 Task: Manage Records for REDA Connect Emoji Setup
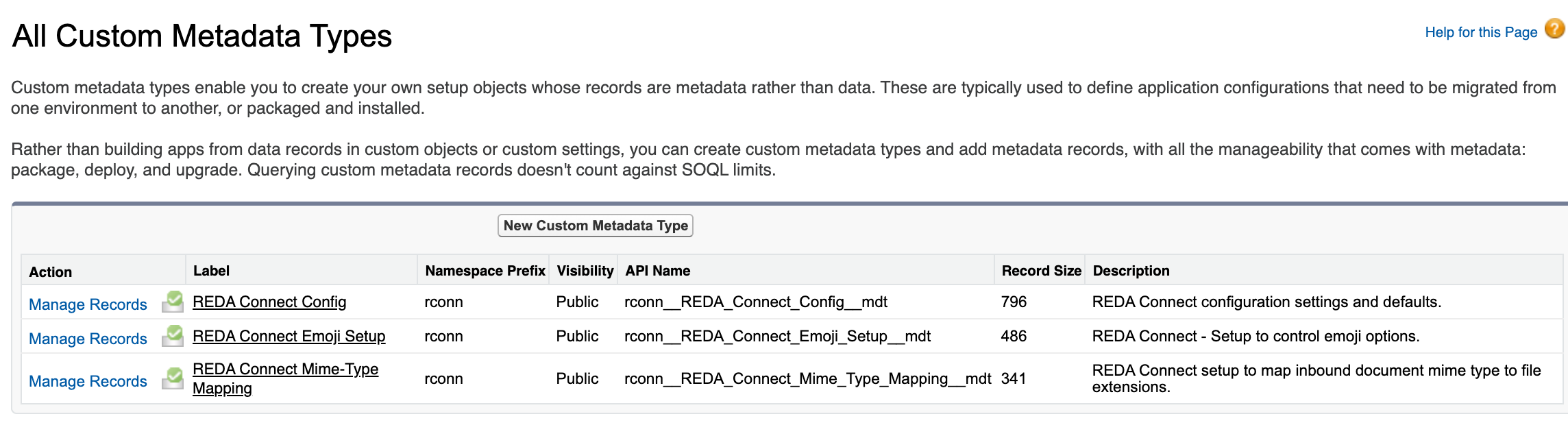tap(88, 339)
